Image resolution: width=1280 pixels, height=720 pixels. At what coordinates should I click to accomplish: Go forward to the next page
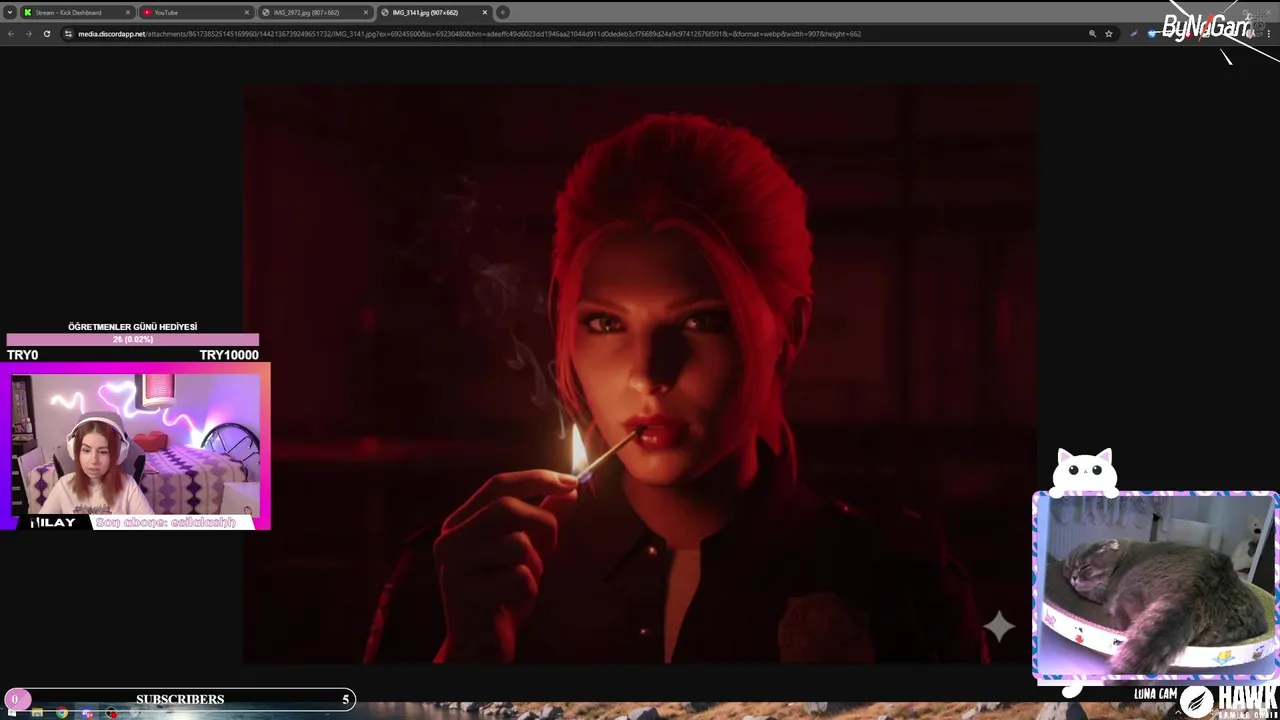28,34
